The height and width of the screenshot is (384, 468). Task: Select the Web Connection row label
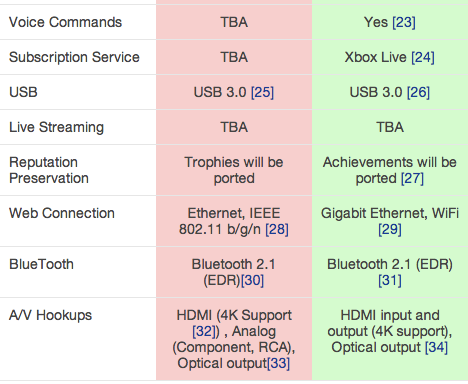coord(62,213)
